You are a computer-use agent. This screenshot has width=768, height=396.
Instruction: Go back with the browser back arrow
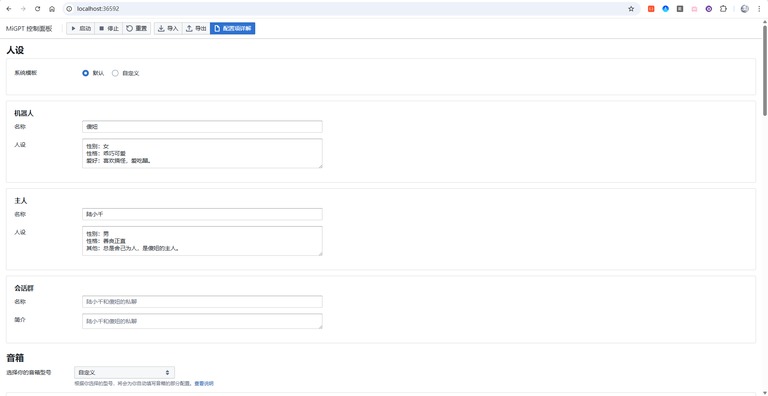pyautogui.click(x=9, y=9)
